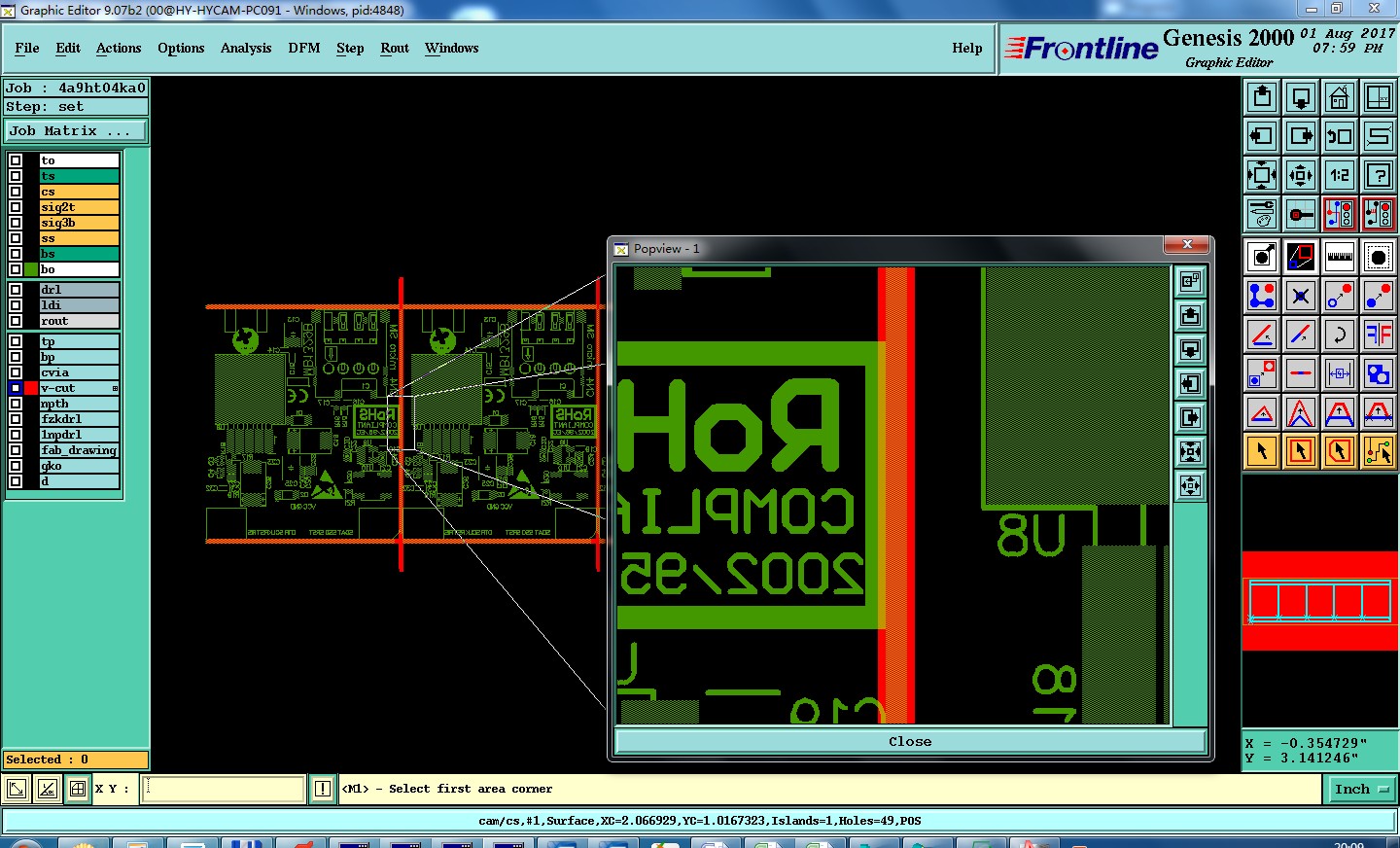
Task: Select the ruler measurement tool icon
Action: click(1340, 257)
